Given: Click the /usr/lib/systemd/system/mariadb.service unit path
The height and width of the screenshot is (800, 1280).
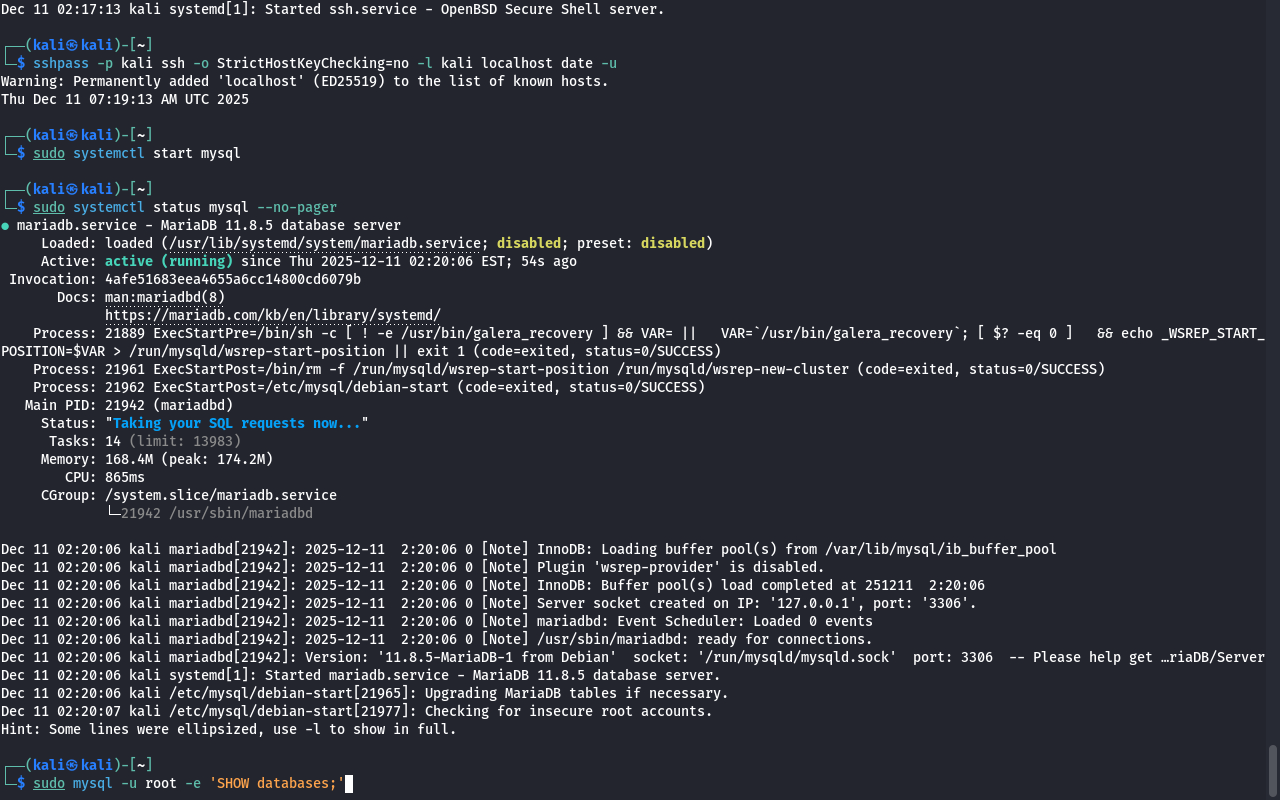Looking at the screenshot, I should [x=324, y=243].
